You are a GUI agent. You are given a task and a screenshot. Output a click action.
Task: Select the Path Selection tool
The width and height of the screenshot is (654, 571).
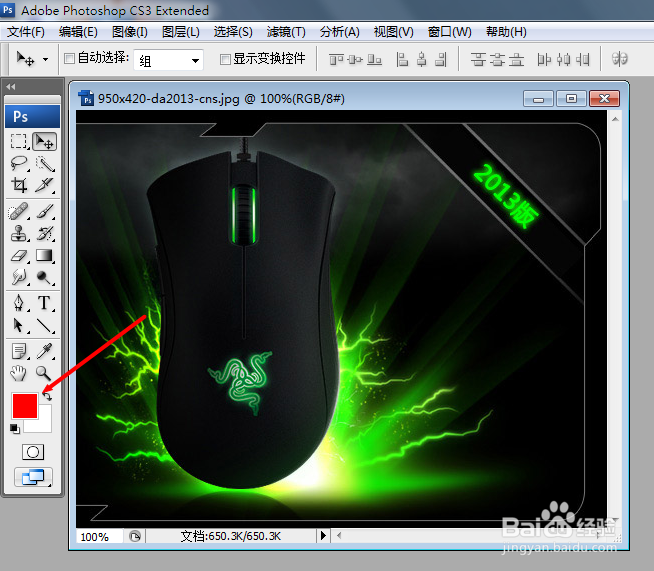19,325
